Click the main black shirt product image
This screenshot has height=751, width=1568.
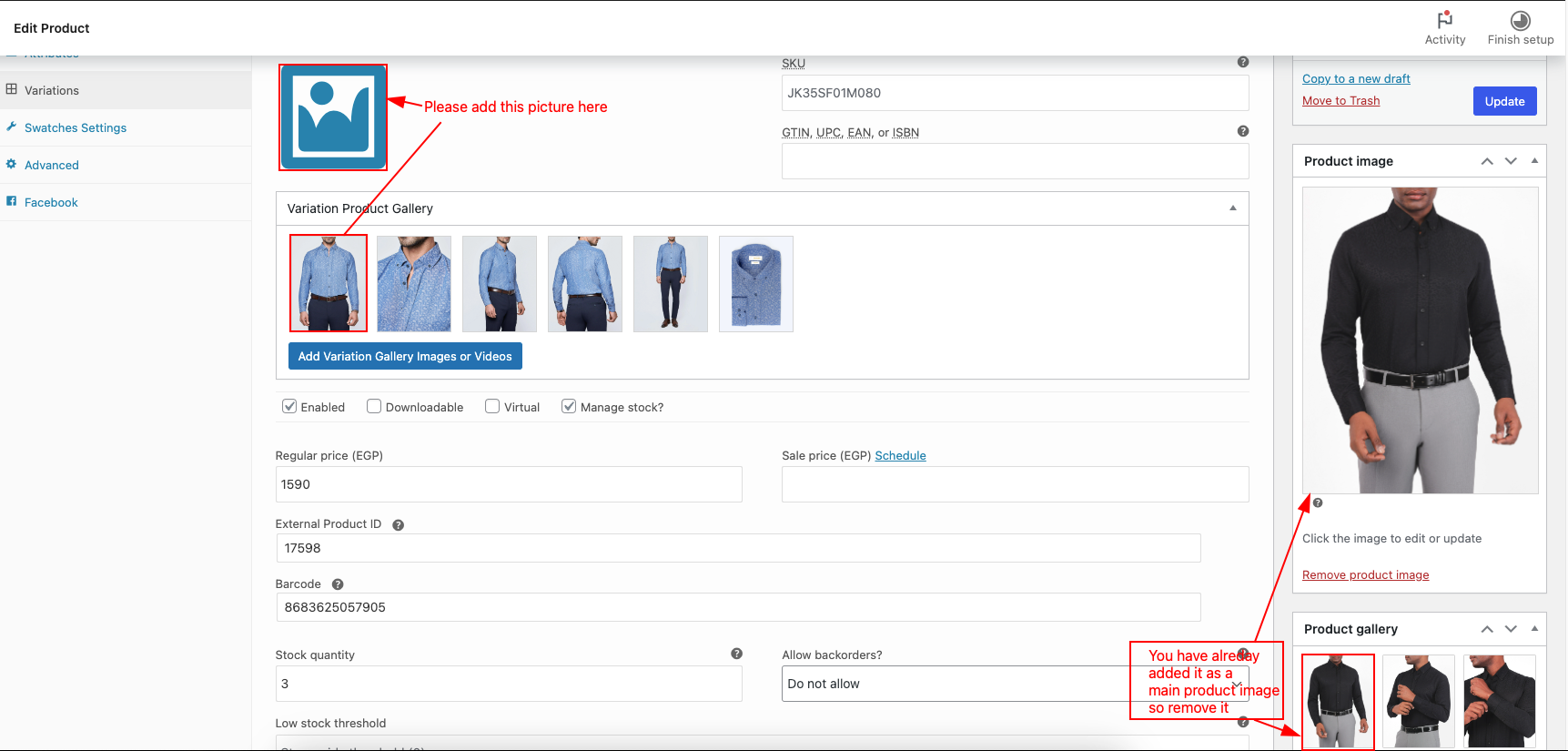(1420, 340)
